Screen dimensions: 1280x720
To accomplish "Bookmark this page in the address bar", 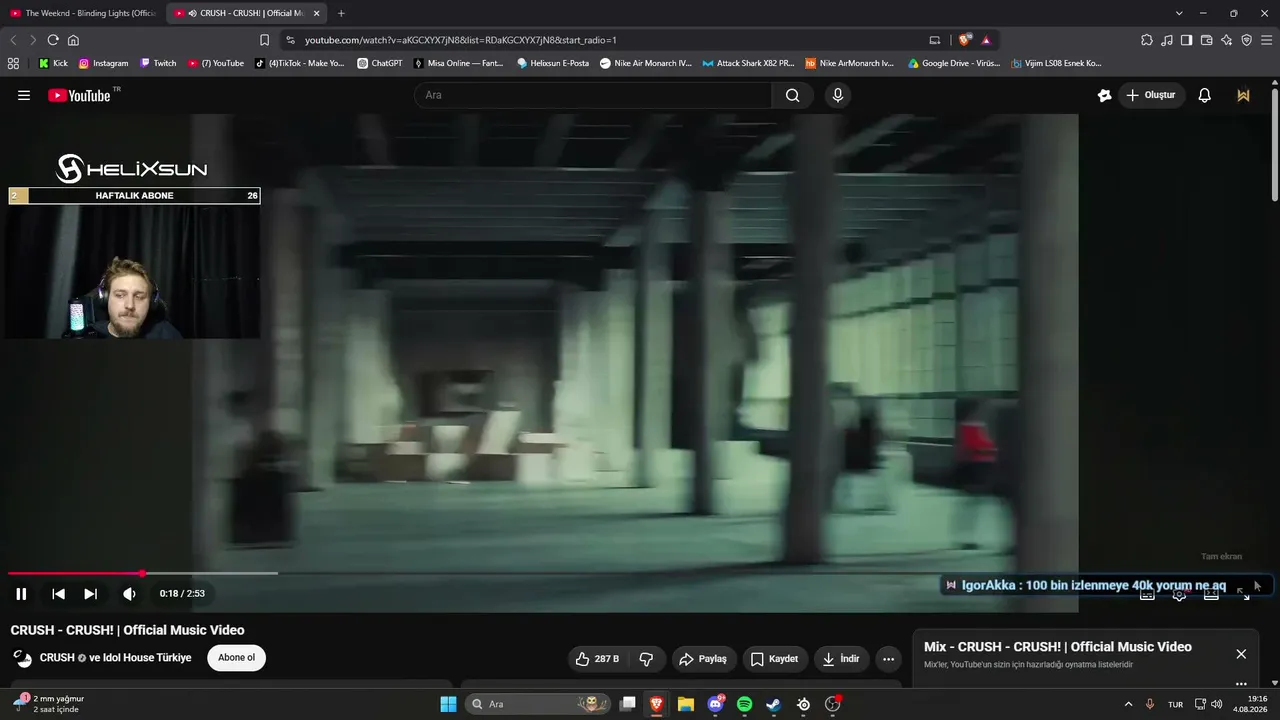I will [x=264, y=40].
